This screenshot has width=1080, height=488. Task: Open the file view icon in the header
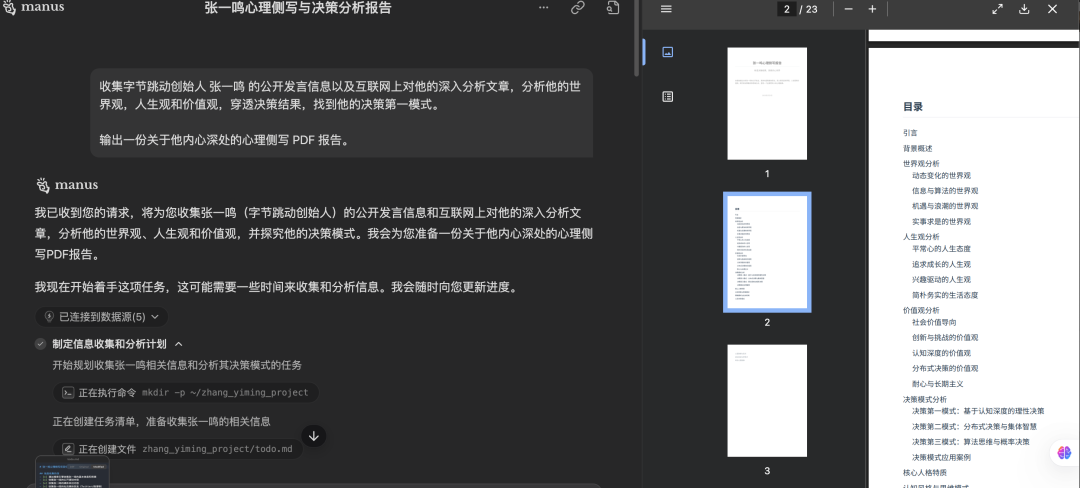(612, 8)
